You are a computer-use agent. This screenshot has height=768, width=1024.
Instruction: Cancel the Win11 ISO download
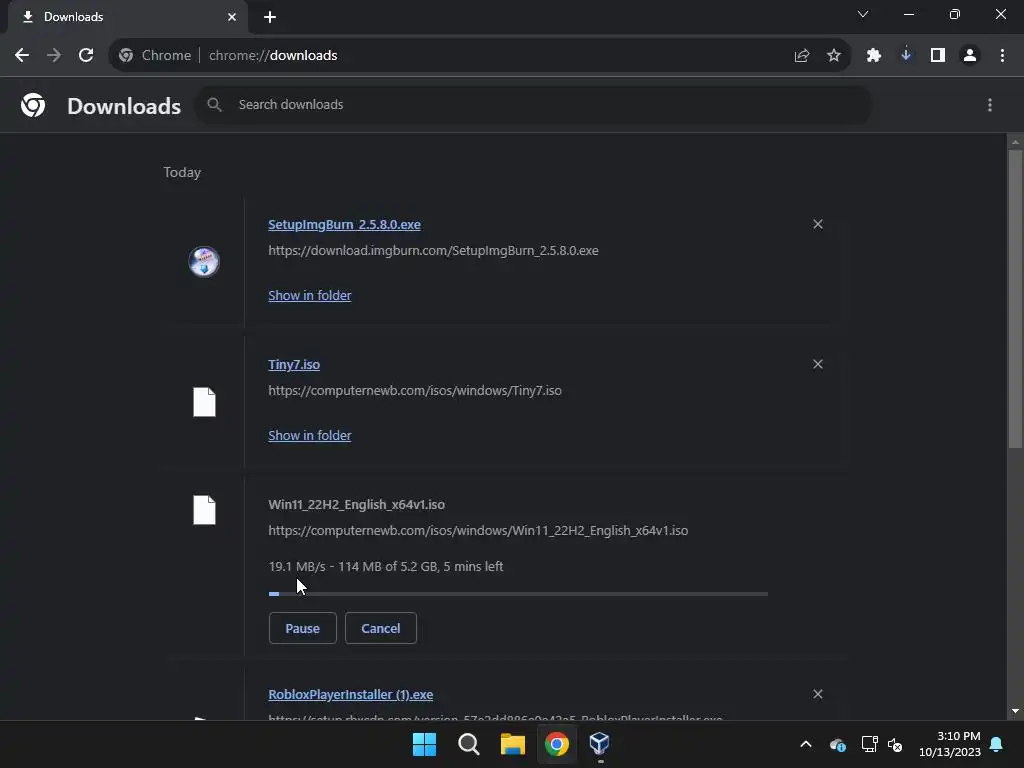(381, 628)
